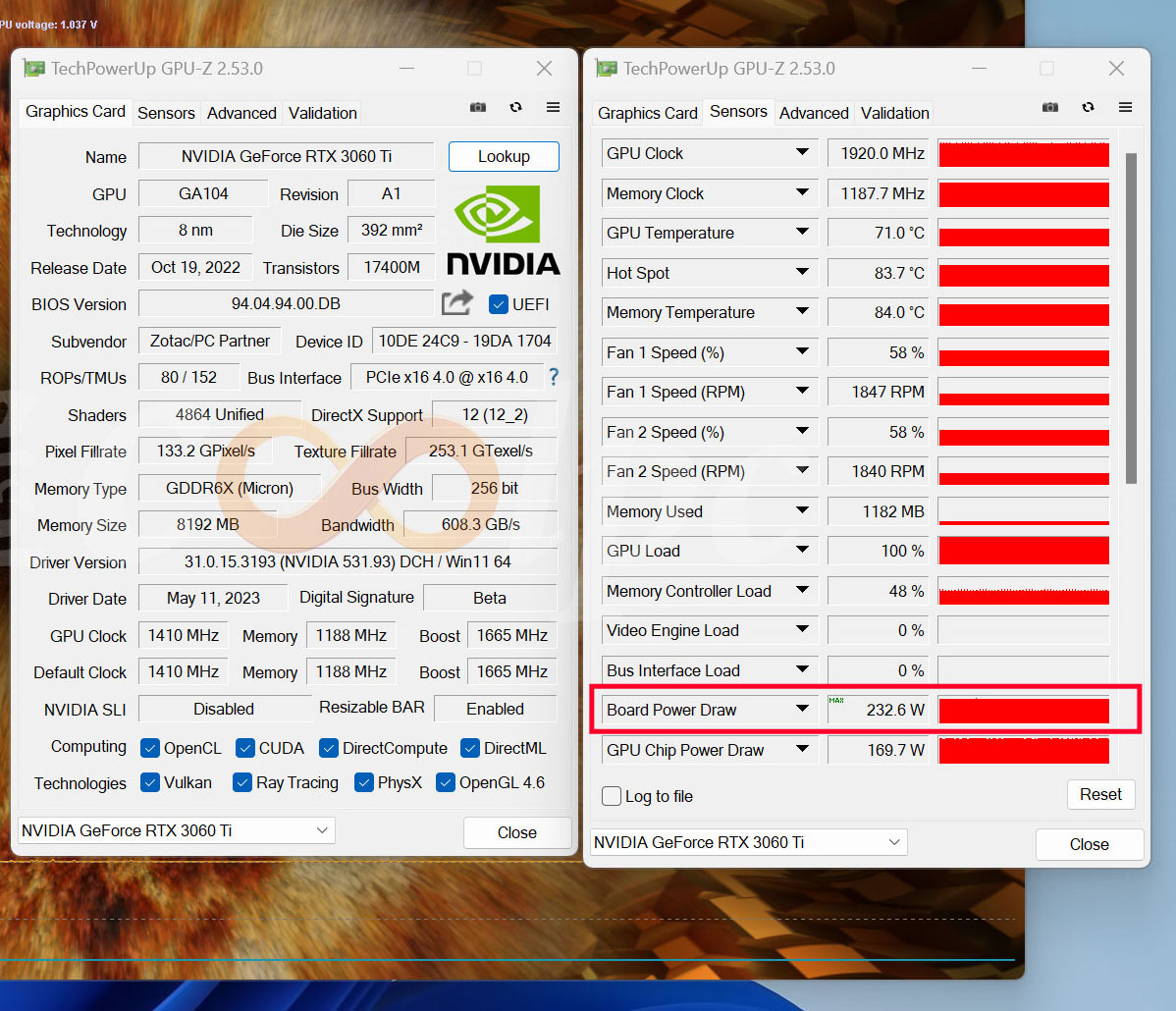Click the BIOS Version field 94.04.94.00.DB
1176x1011 pixels.
pyautogui.click(x=286, y=303)
